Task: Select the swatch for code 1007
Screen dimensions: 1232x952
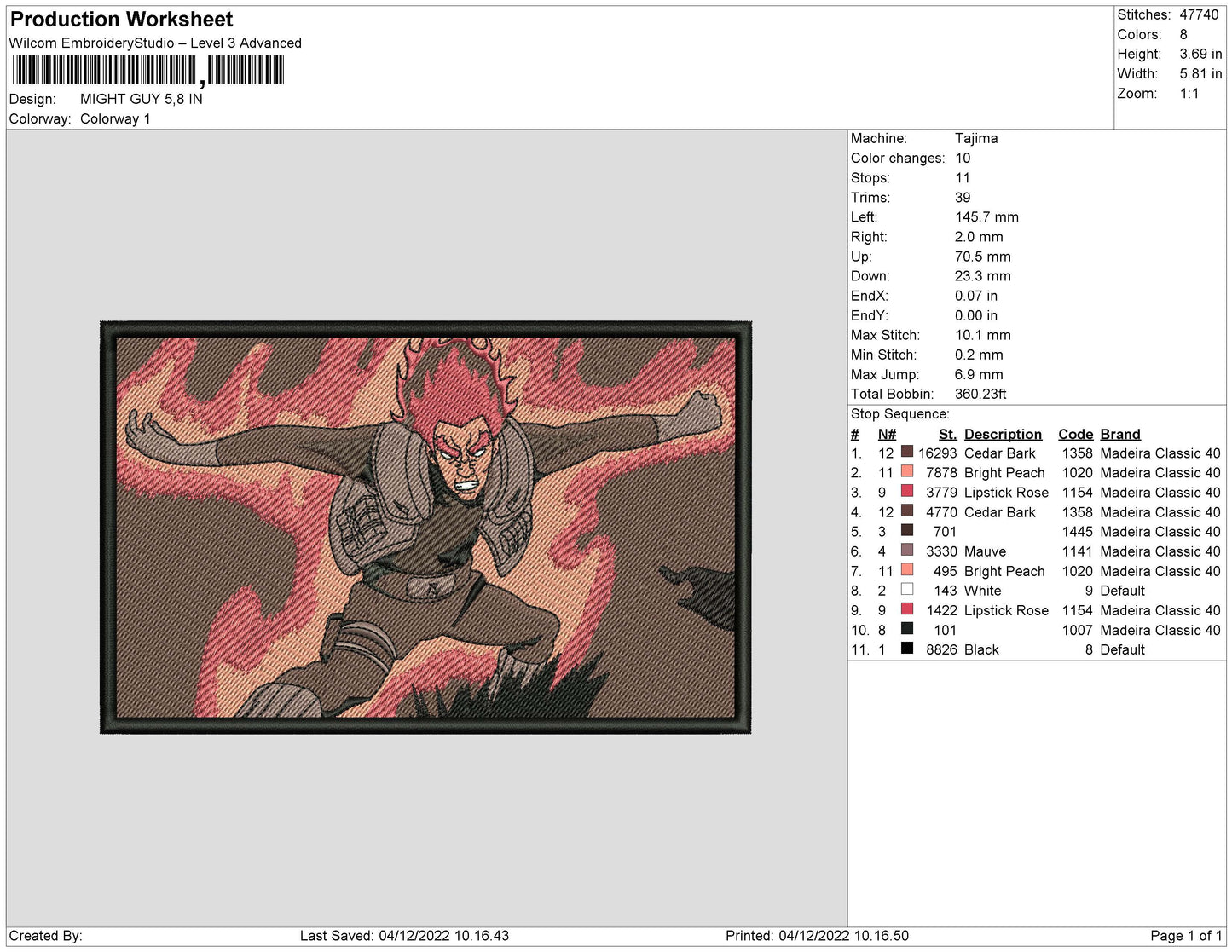Action: click(x=907, y=628)
